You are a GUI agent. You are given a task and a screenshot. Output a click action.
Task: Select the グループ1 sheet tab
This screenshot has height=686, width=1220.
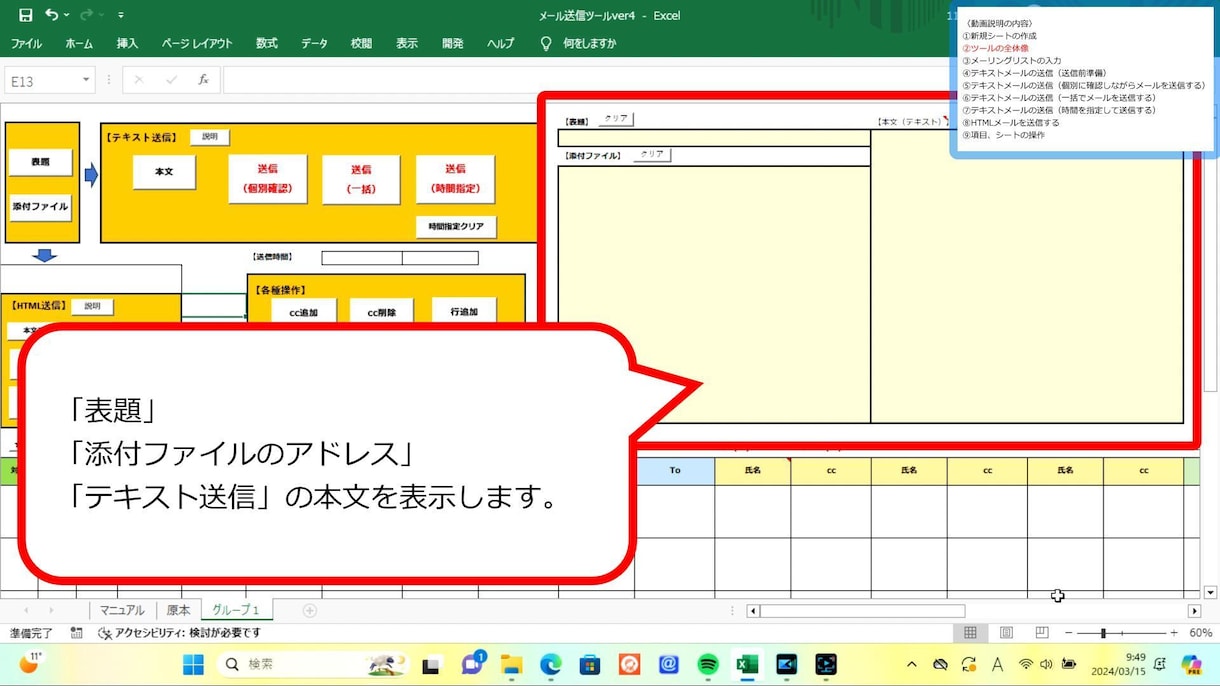pyautogui.click(x=236, y=610)
